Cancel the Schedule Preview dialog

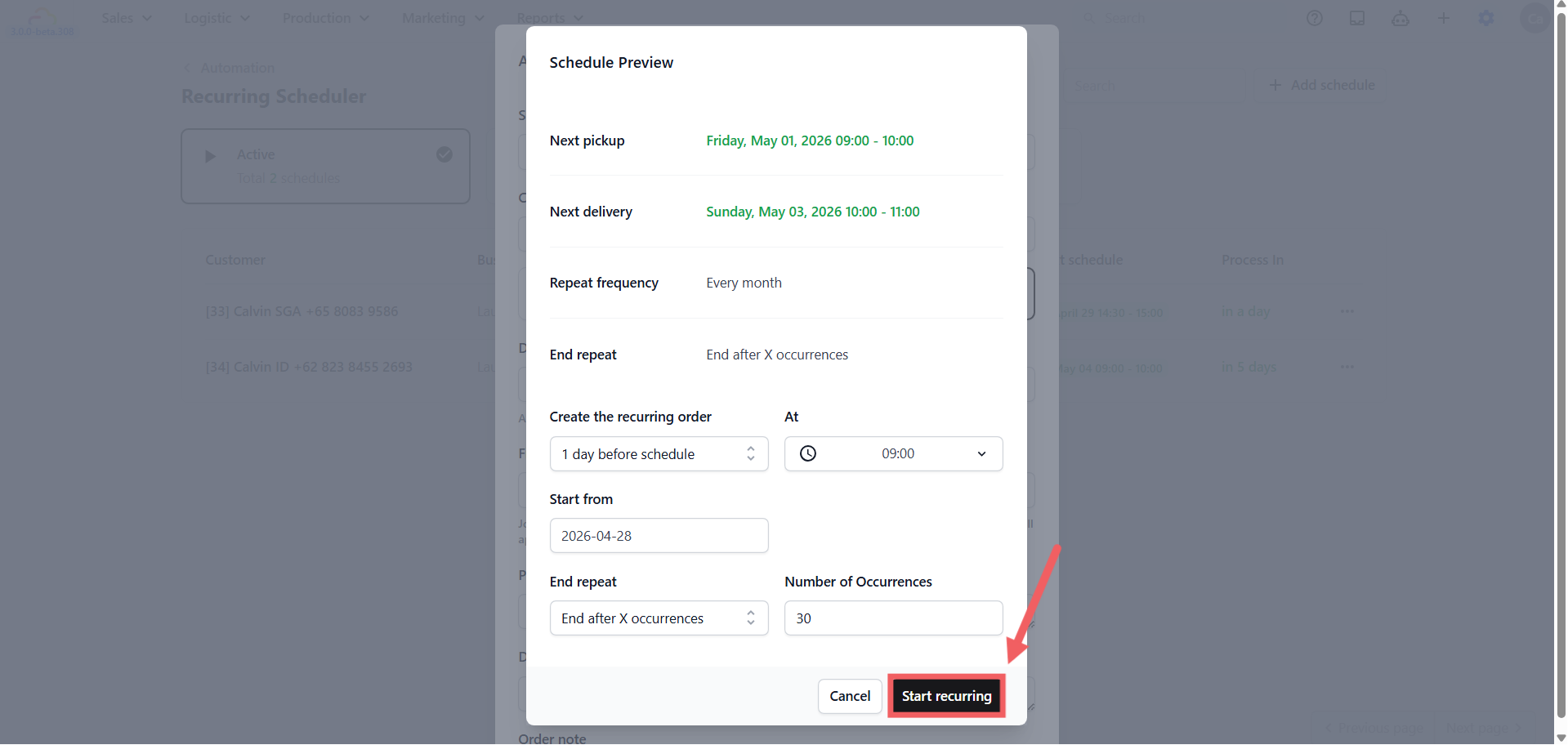click(x=850, y=696)
